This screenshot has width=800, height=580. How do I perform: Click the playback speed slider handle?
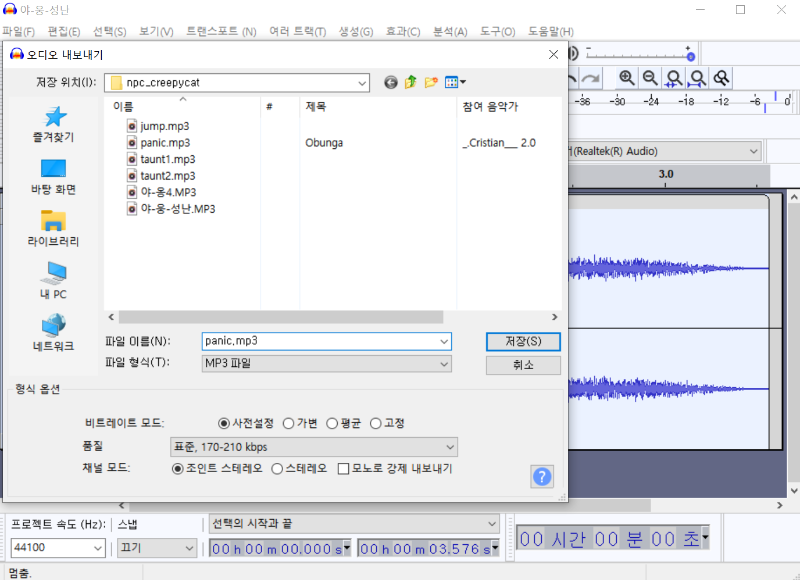[690, 55]
